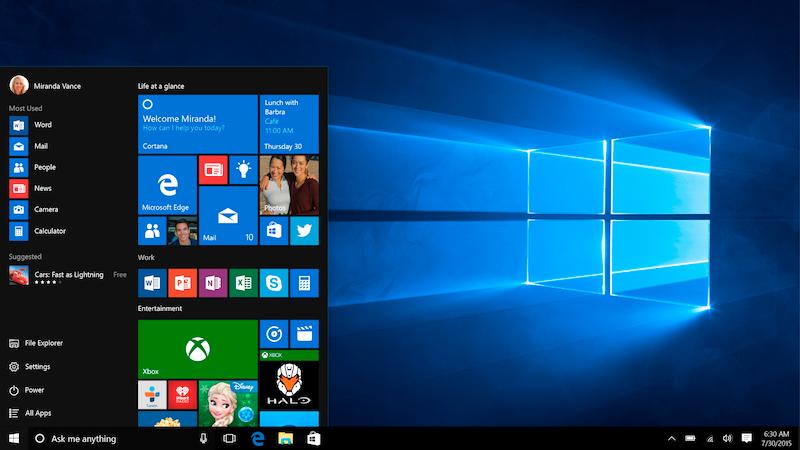This screenshot has height=450, width=800.
Task: Check battery status in system tray
Action: (x=690, y=439)
